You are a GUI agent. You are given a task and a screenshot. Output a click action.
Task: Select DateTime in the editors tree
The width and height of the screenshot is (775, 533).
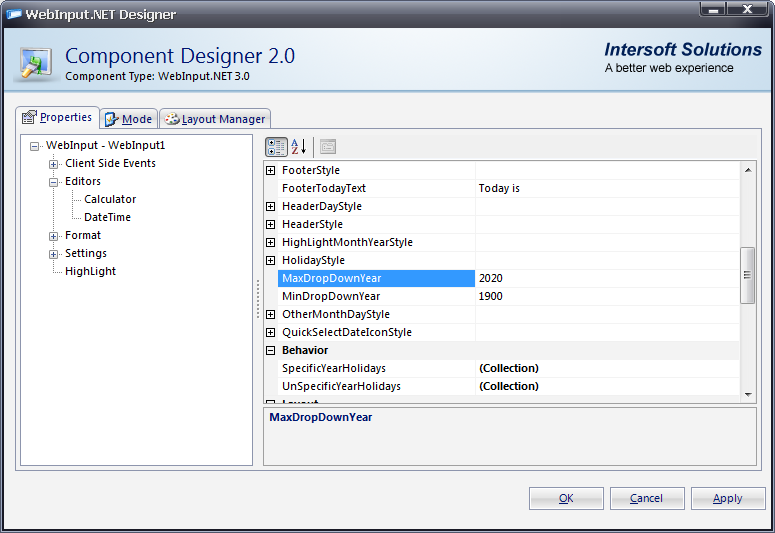[107, 217]
